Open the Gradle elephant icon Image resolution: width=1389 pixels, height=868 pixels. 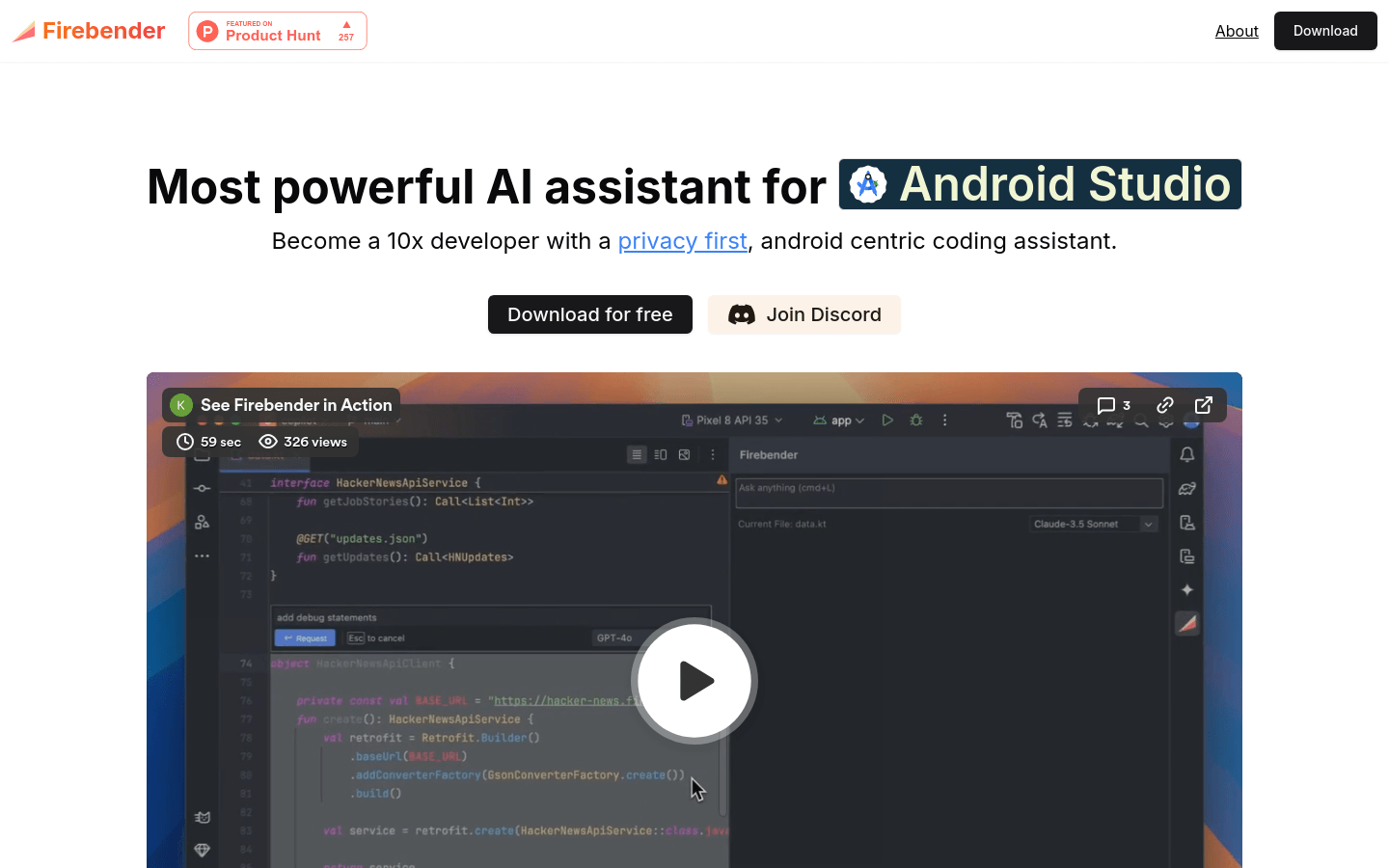[1187, 489]
